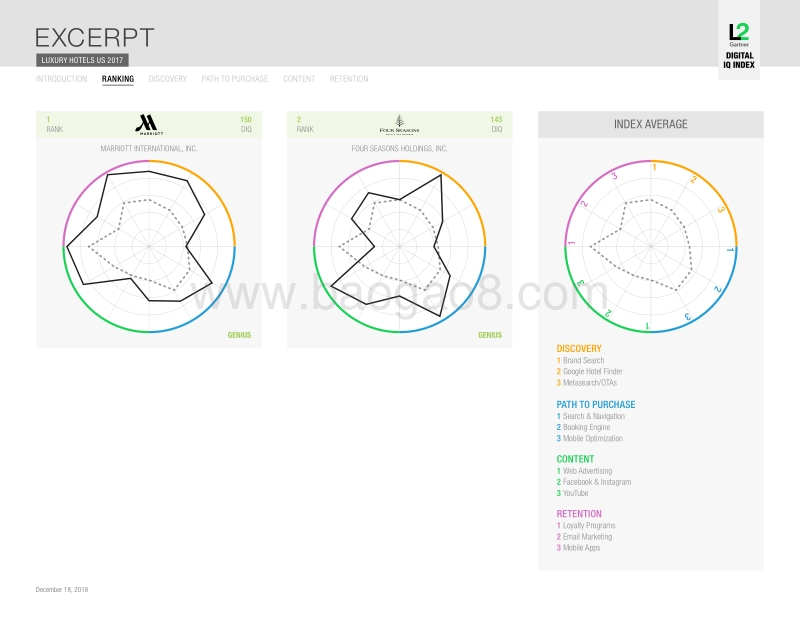Click the INDEX AVERAGE panel header
Image resolution: width=800 pixels, height=619 pixels.
(651, 125)
